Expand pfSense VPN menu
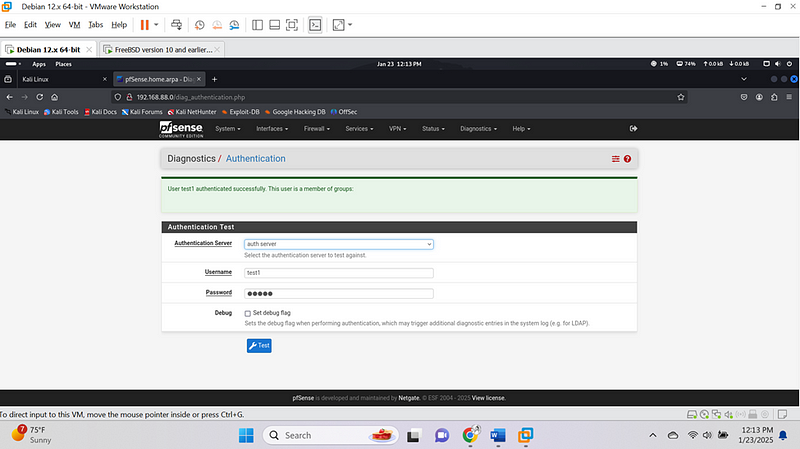 click(x=397, y=129)
